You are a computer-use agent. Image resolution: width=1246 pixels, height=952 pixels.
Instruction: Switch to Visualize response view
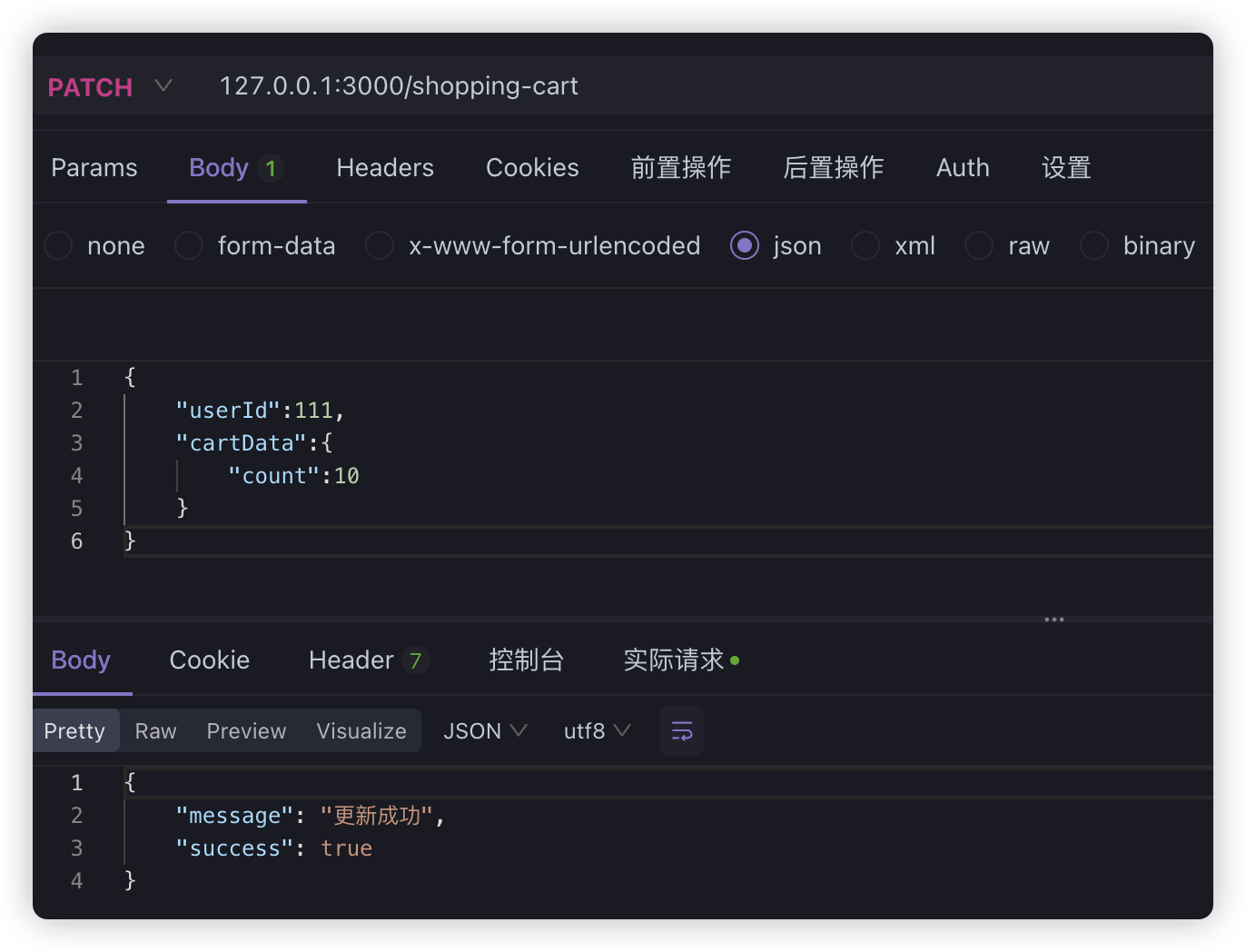(x=361, y=731)
